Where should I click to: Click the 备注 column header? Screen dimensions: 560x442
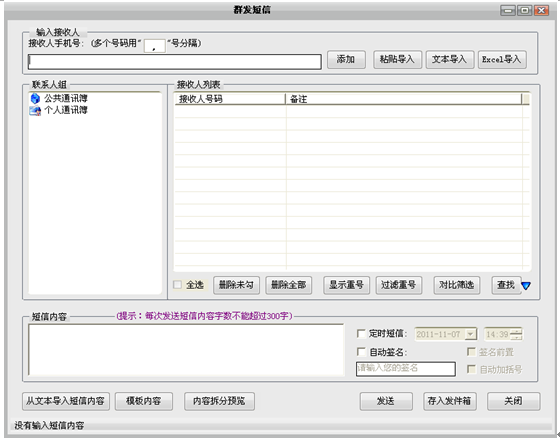[404, 99]
